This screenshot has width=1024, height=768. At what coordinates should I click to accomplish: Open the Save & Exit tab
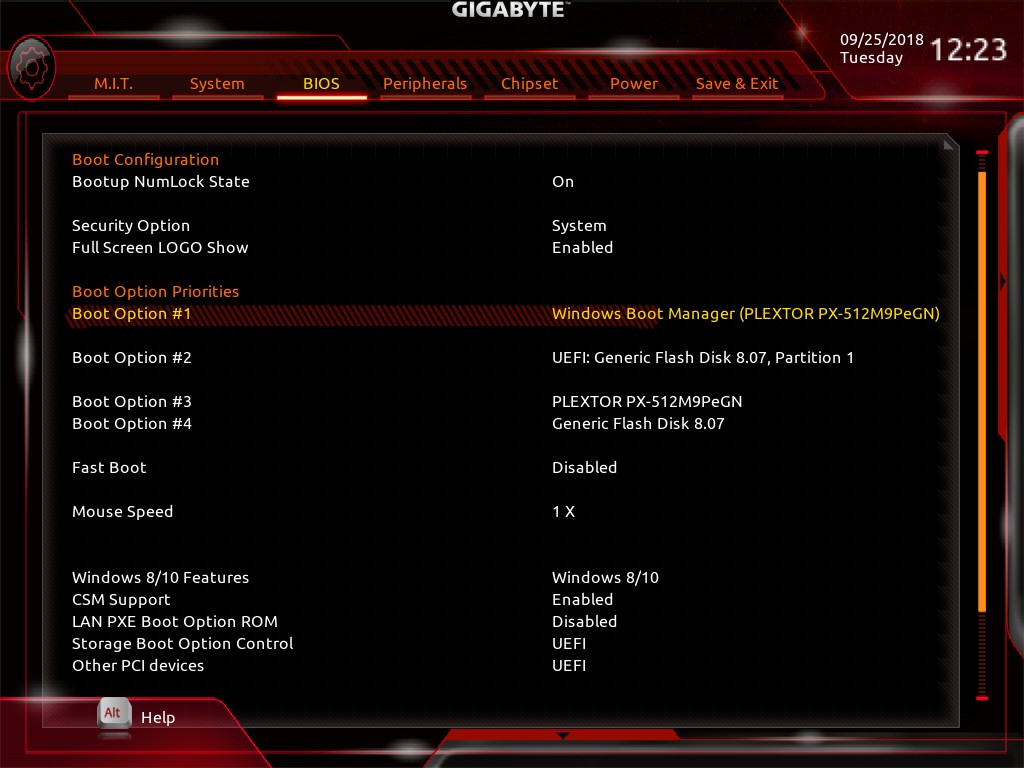(x=737, y=84)
